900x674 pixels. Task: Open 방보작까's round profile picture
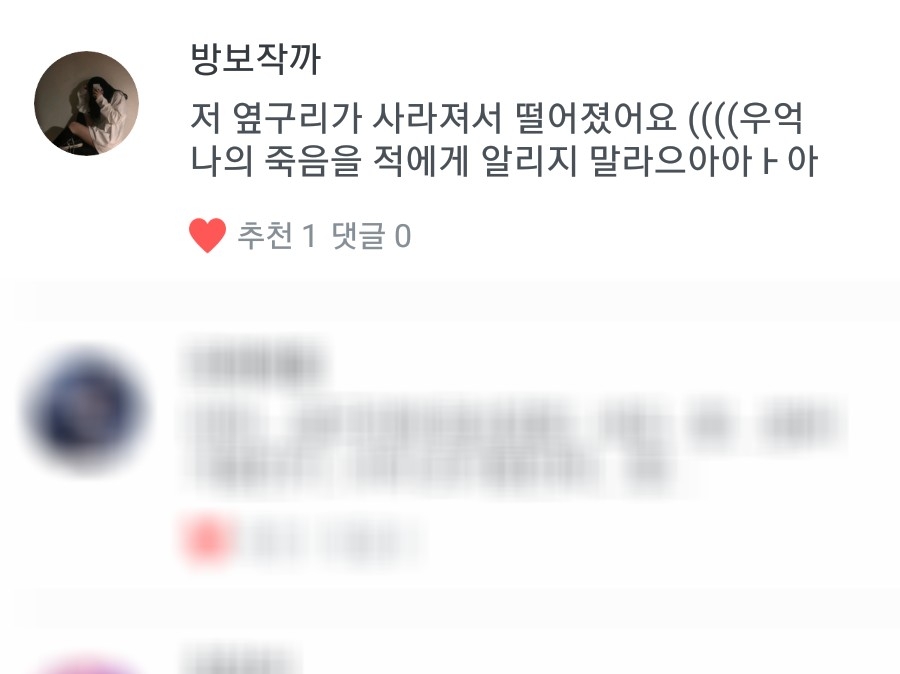[x=87, y=103]
